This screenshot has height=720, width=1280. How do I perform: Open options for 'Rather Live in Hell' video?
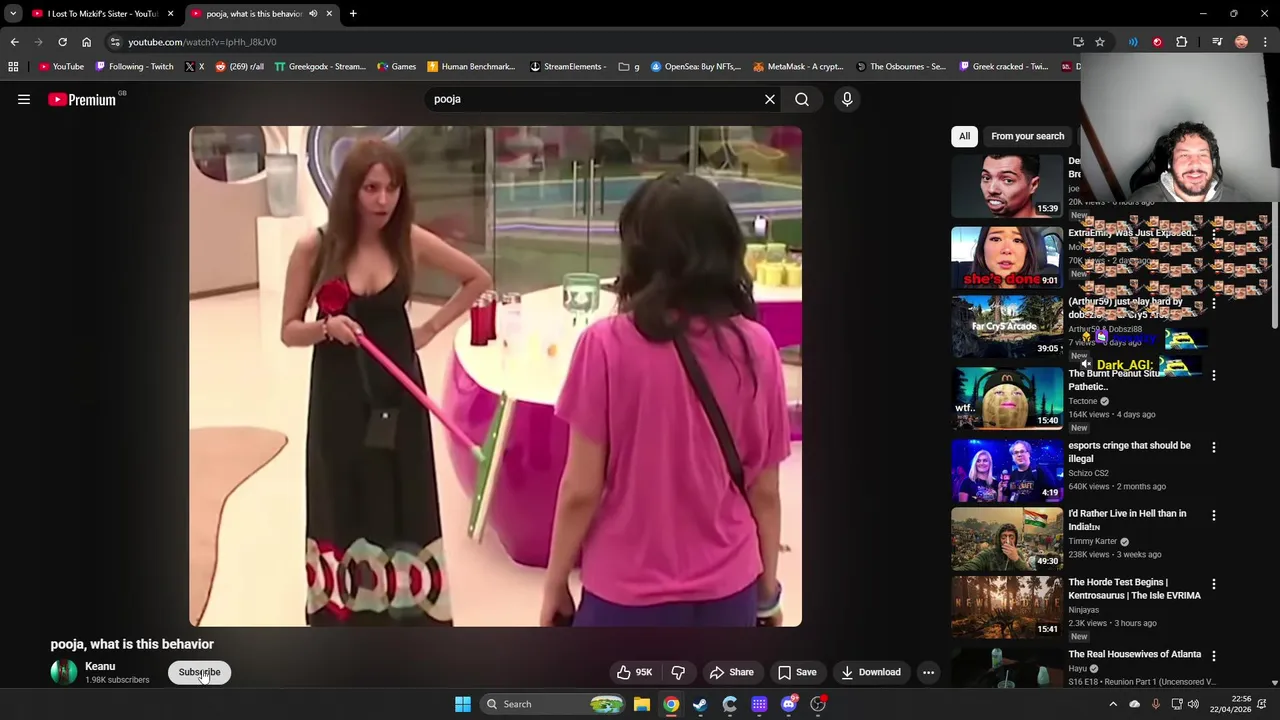1214,515
